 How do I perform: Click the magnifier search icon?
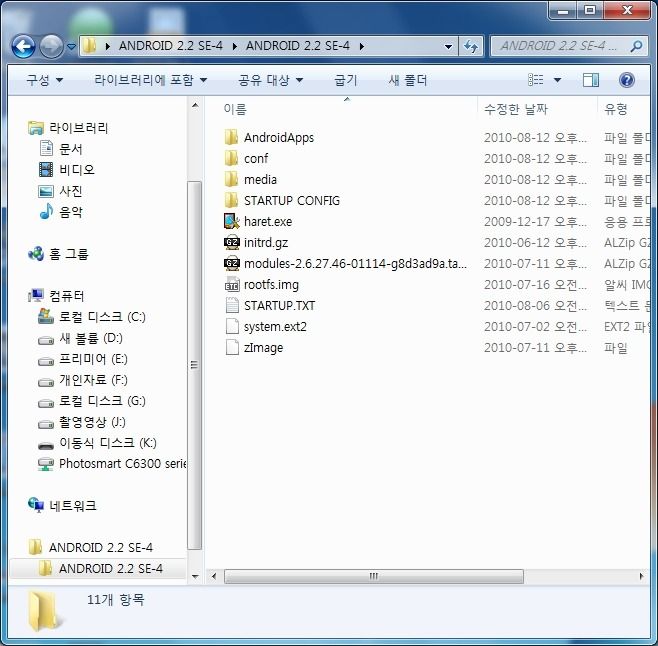point(636,46)
